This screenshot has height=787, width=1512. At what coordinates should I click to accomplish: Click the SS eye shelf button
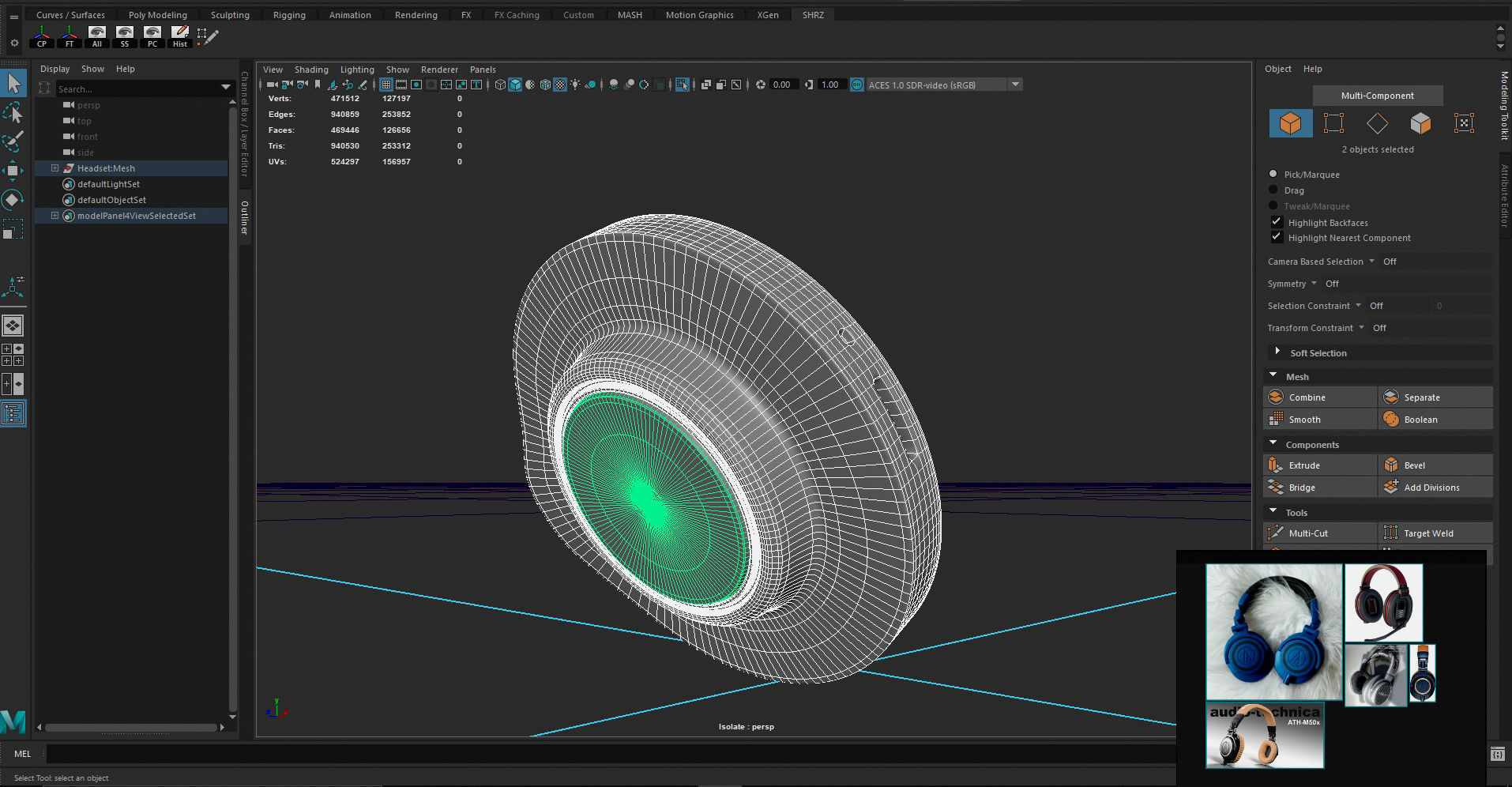pyautogui.click(x=125, y=36)
